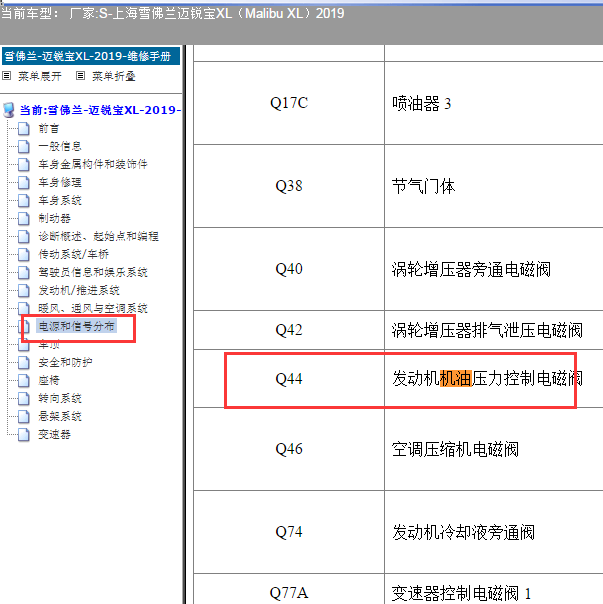Click 变速器控制电磁阀 1 description
This screenshot has width=603, height=604.
pyautogui.click(x=462, y=593)
